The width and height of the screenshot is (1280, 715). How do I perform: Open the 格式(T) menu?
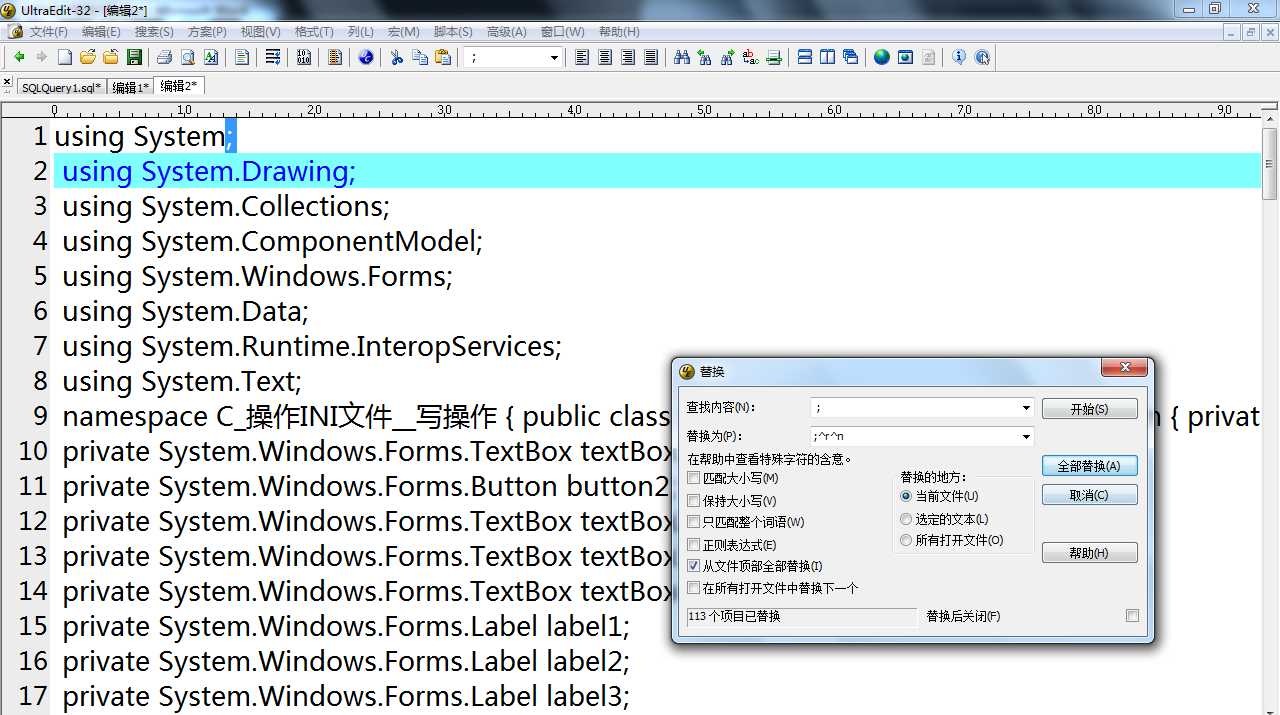coord(314,32)
